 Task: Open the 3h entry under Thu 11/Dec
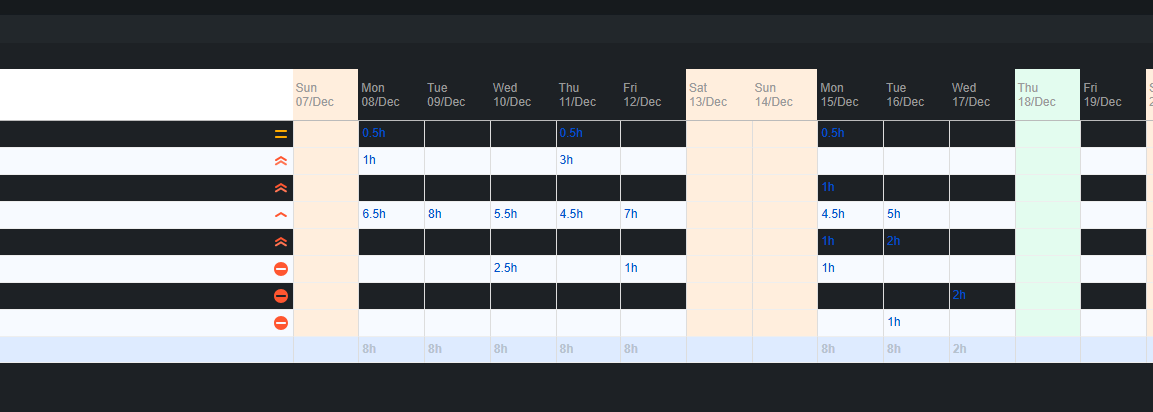[x=565, y=160]
